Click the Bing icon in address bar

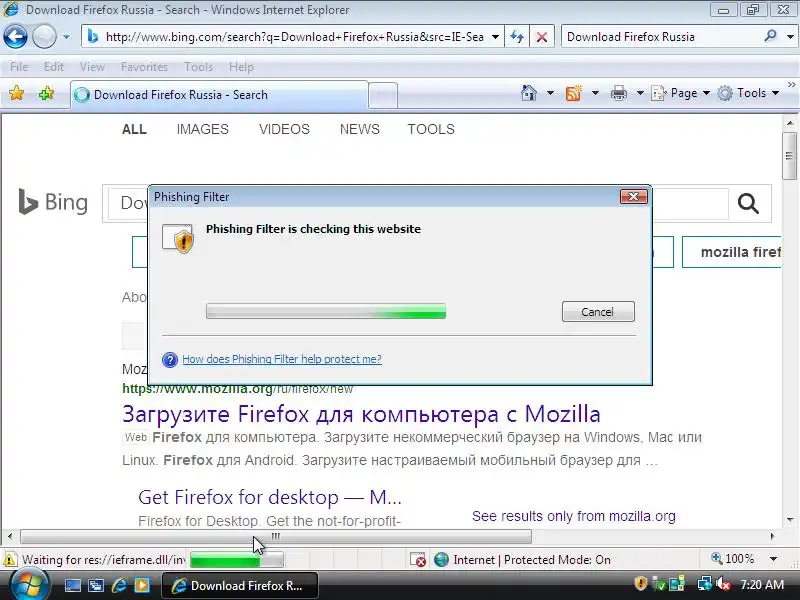(93, 37)
